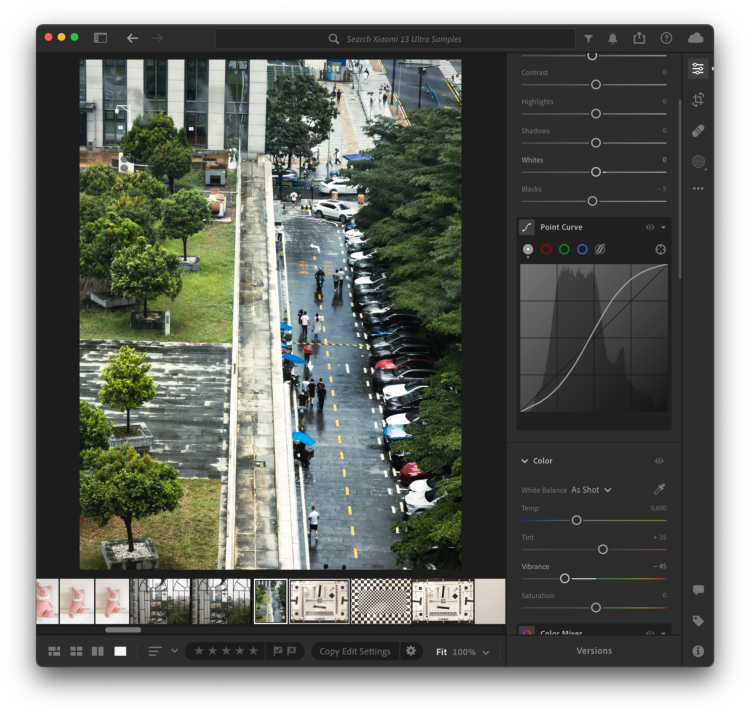Set zoom to 100%

pyautogui.click(x=464, y=652)
